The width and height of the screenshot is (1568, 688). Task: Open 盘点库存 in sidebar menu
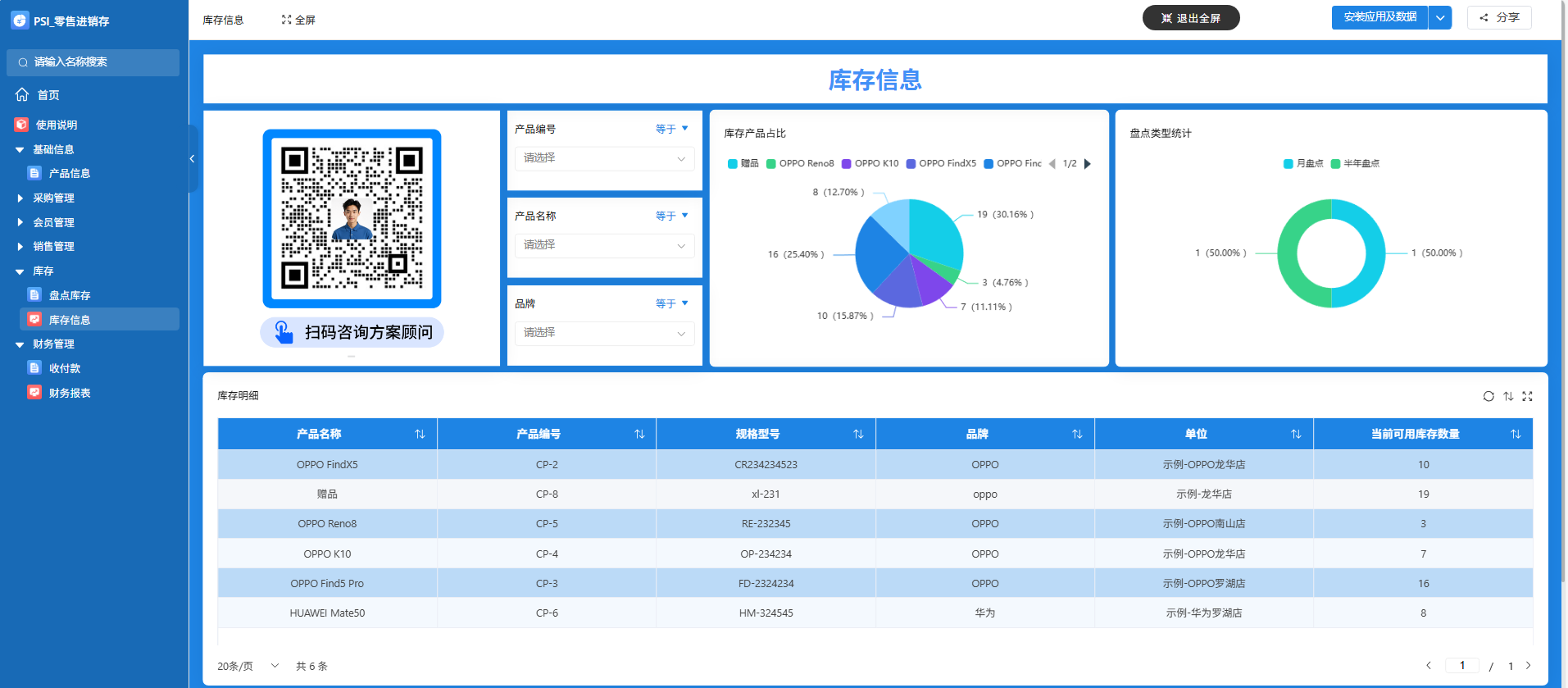pyautogui.click(x=70, y=295)
